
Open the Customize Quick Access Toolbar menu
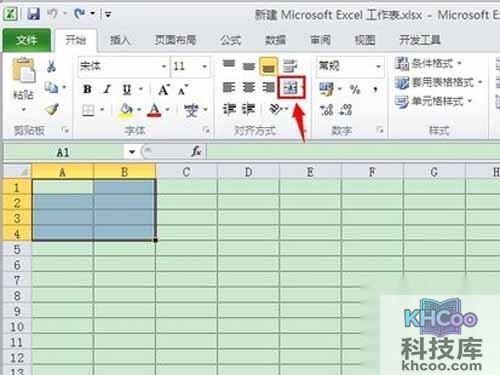(x=108, y=14)
